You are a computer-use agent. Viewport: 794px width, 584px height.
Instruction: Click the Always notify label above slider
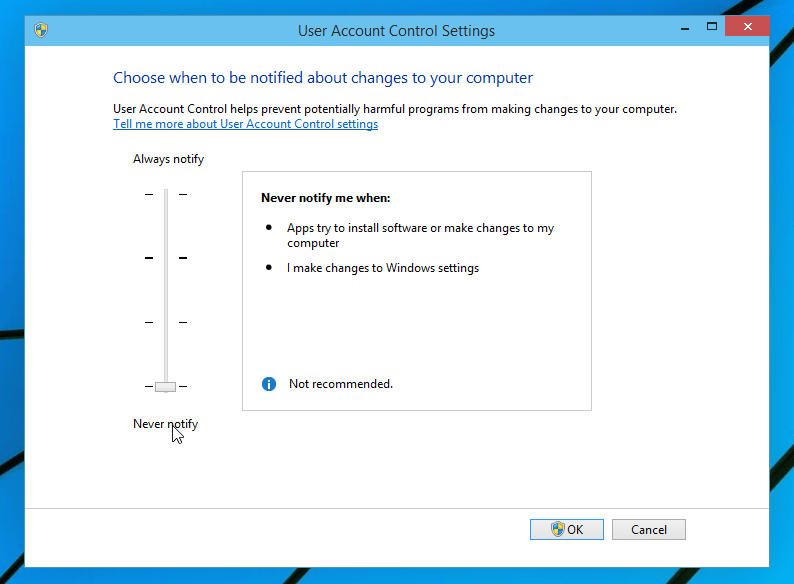coord(168,159)
